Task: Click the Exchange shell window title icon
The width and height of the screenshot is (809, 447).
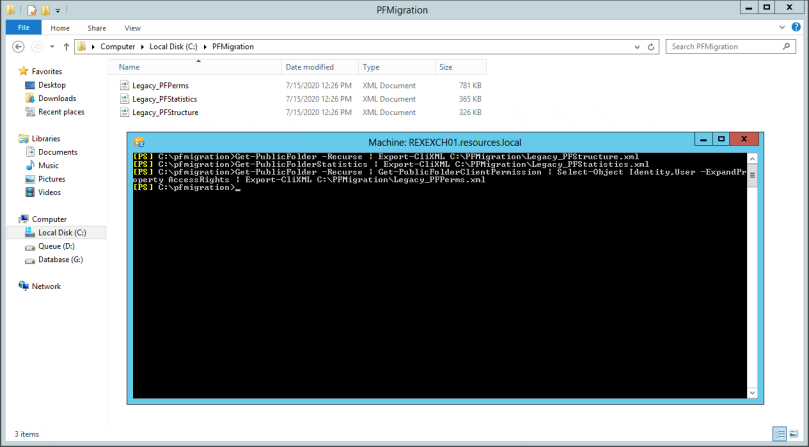Action: (x=139, y=142)
